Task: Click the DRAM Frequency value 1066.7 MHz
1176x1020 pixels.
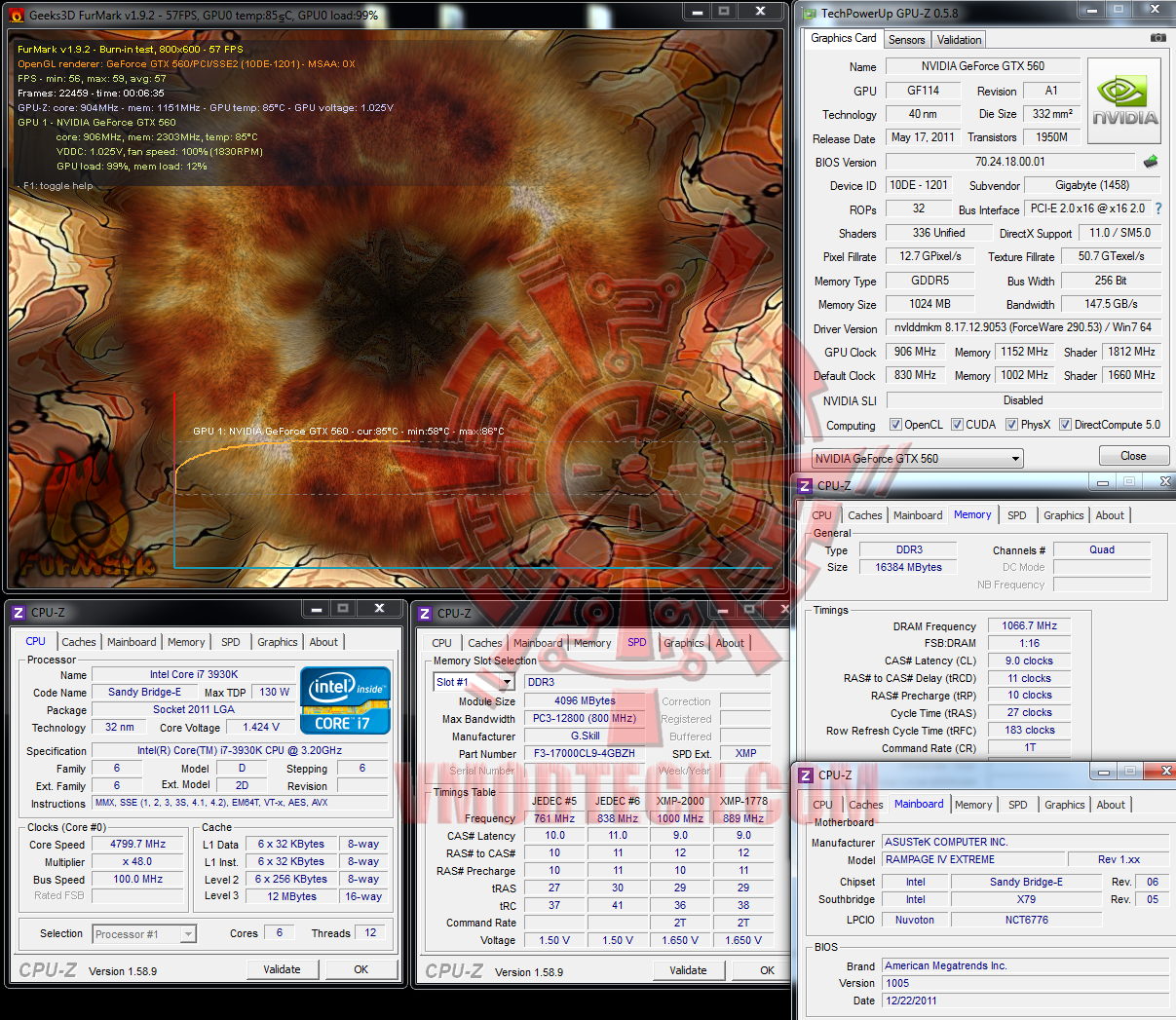Action: (x=1029, y=626)
